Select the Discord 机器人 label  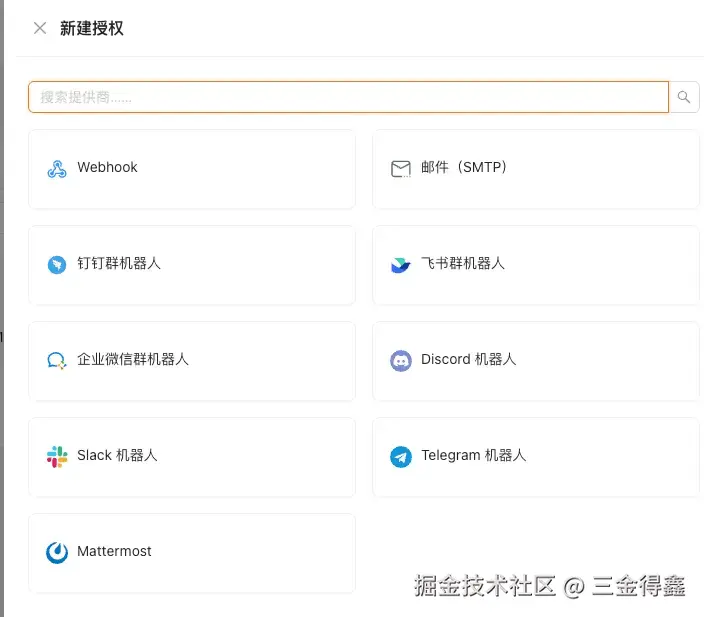click(468, 359)
